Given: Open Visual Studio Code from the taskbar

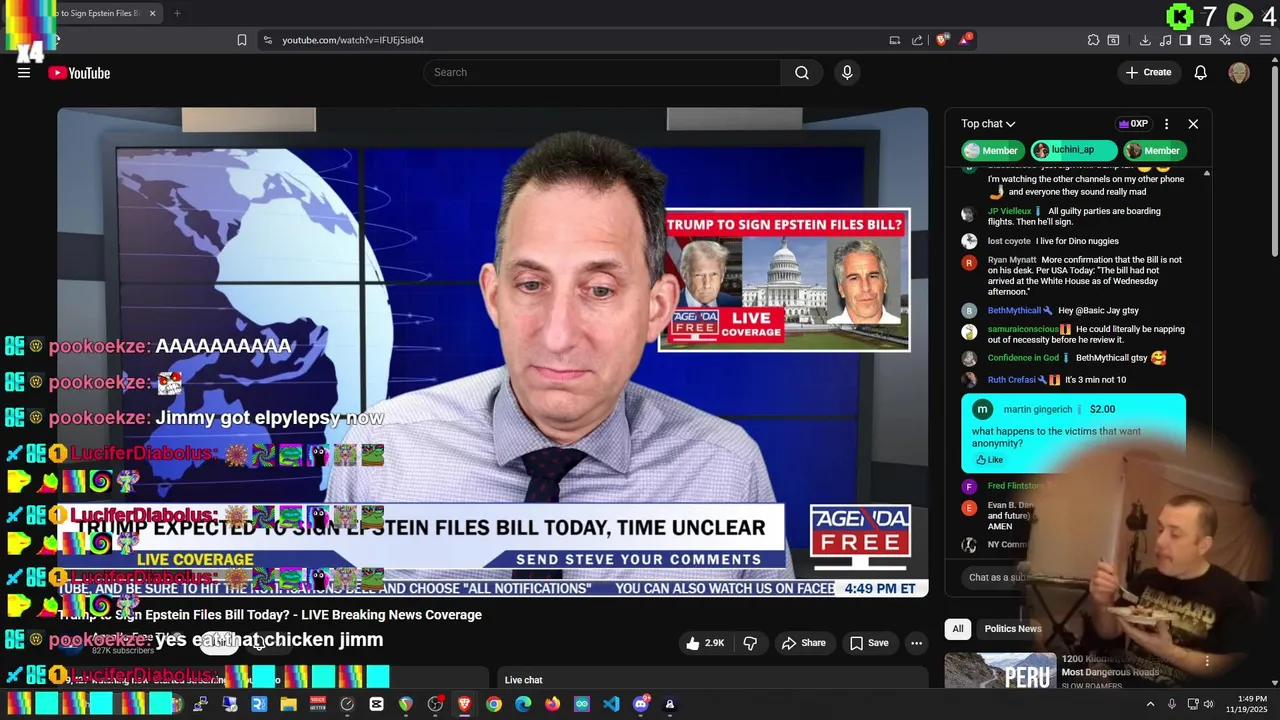Looking at the screenshot, I should [x=611, y=704].
